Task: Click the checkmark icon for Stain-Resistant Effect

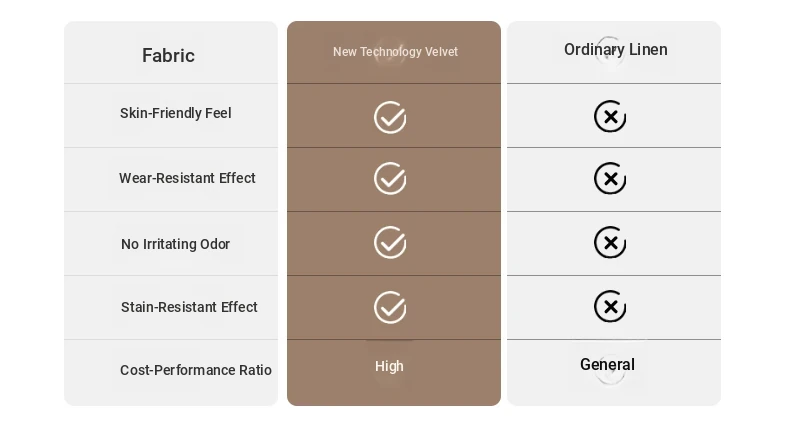Action: coord(390,307)
